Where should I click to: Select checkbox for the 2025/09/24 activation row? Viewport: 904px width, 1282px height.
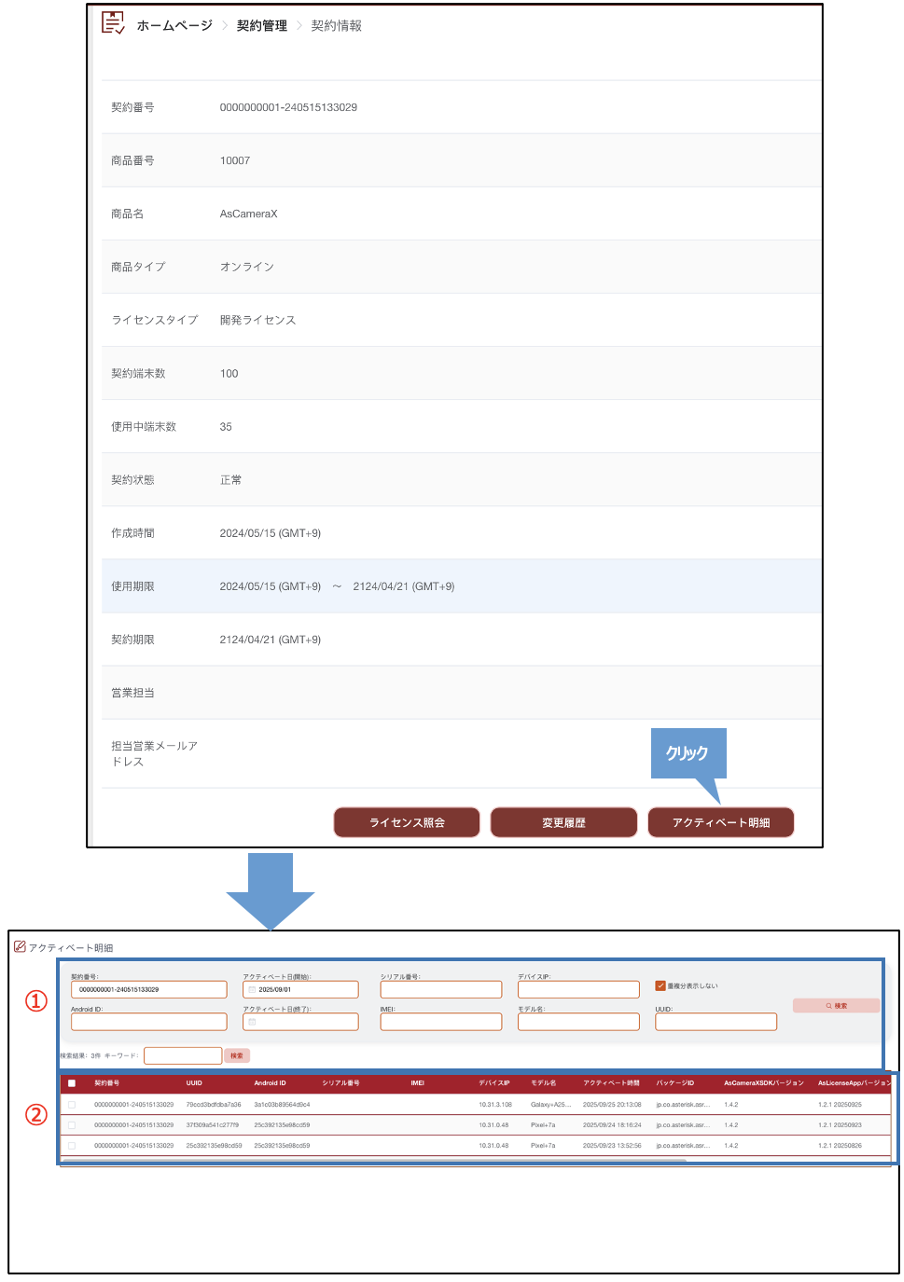coord(71,1125)
